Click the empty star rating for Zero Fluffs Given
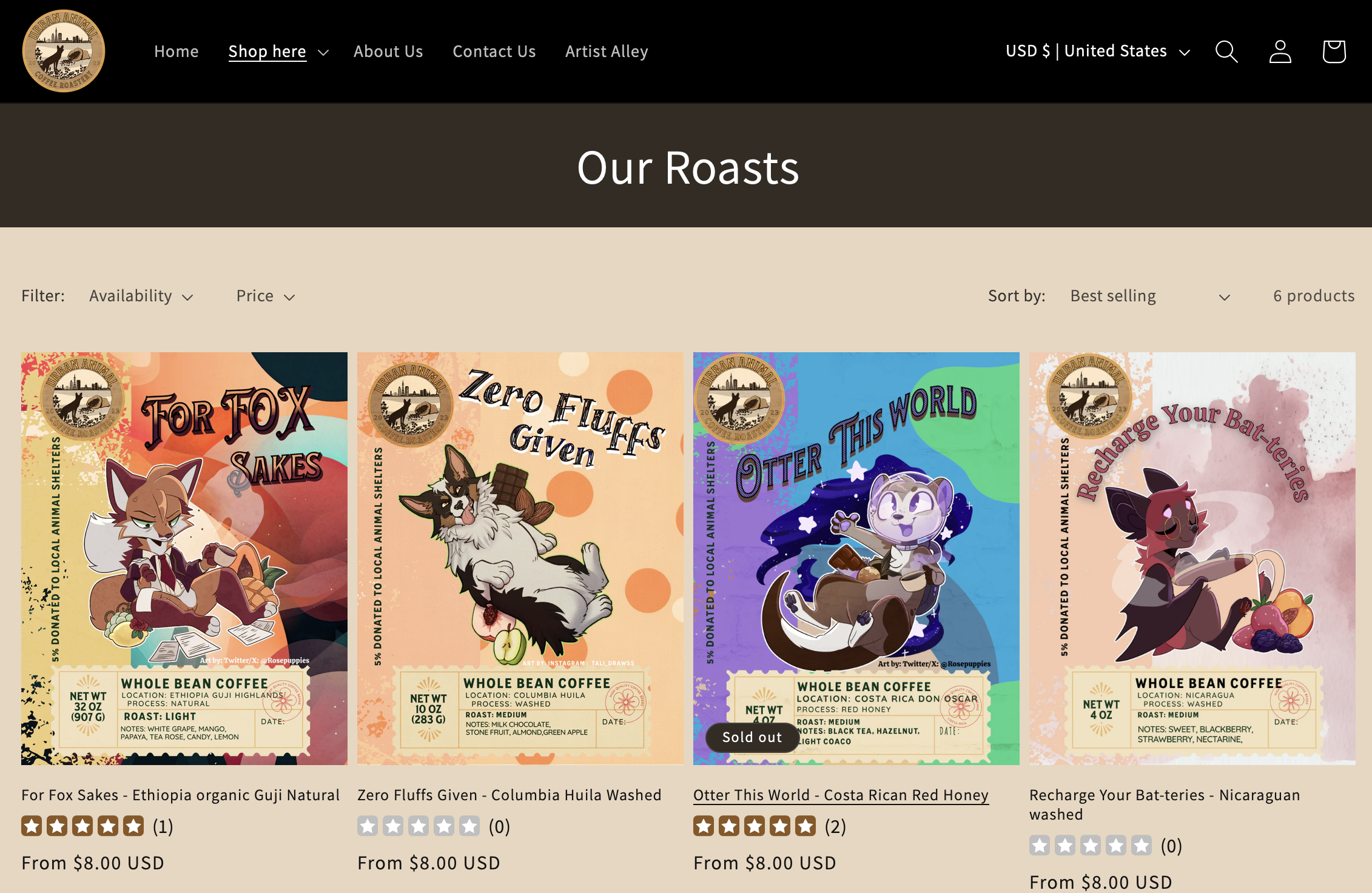 click(419, 826)
